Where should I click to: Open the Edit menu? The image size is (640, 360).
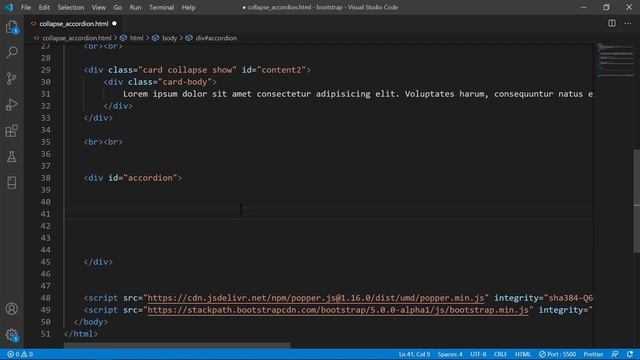click(x=44, y=7)
